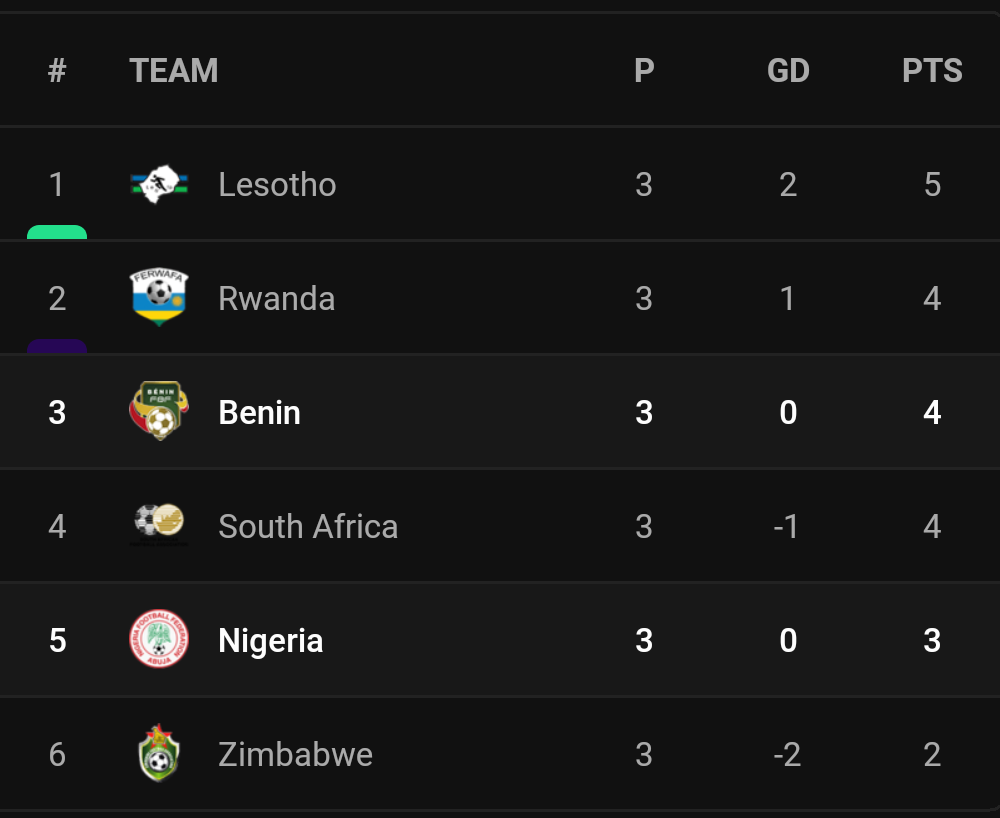This screenshot has height=818, width=1000.
Task: Click the purple qualification marker under Rwanda
Action: 57,345
